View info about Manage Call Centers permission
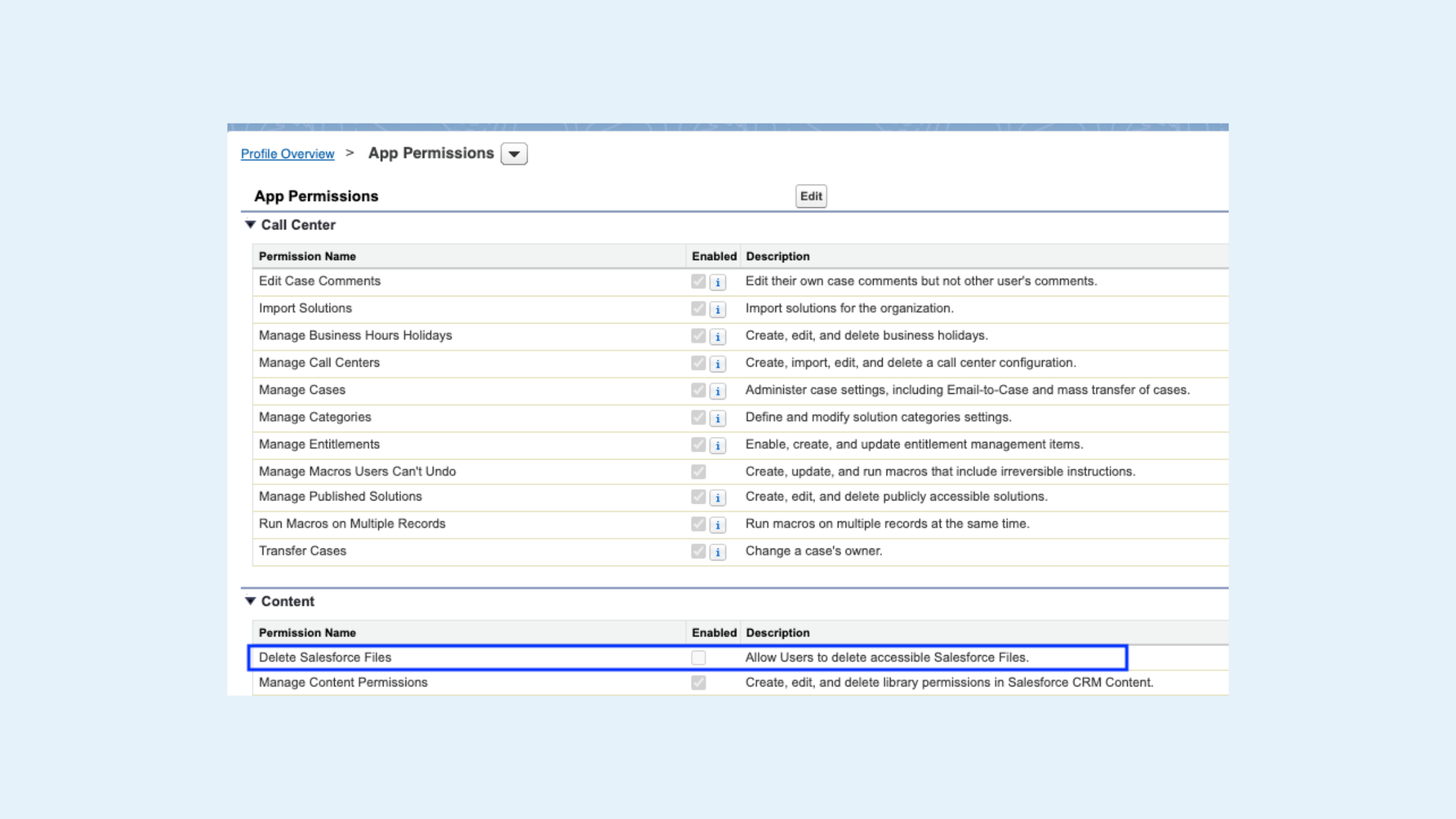Screen dimensions: 1456x819 pos(718,364)
